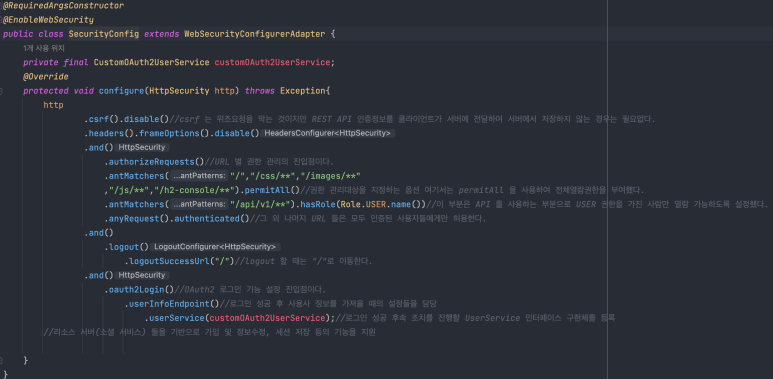This screenshot has width=773, height=379.
Task: Click the .and() call above logout()
Action: point(99,233)
